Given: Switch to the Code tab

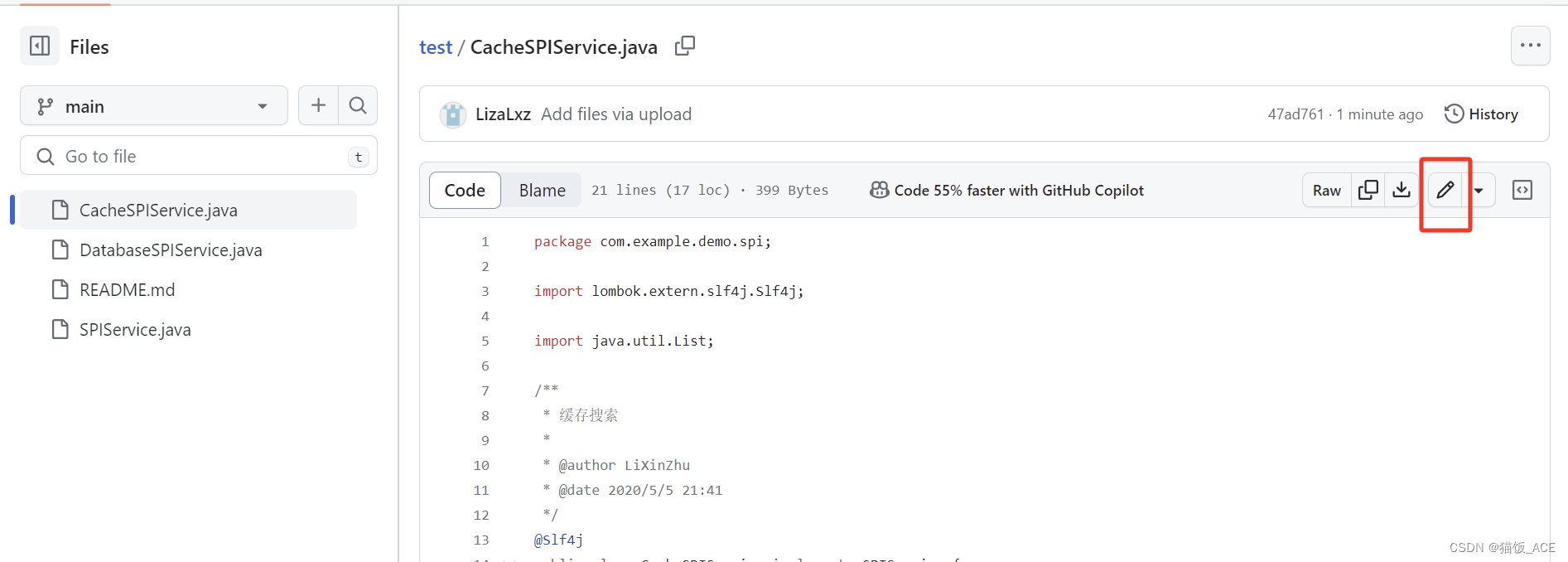Looking at the screenshot, I should (x=465, y=190).
